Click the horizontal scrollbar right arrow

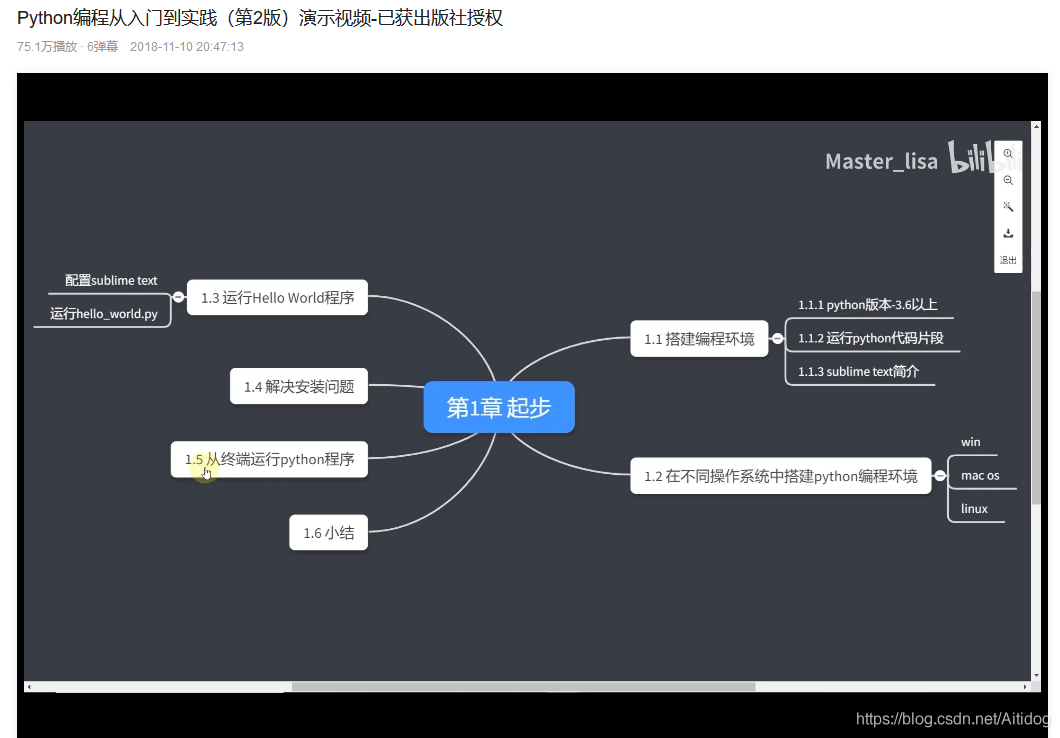(1026, 687)
